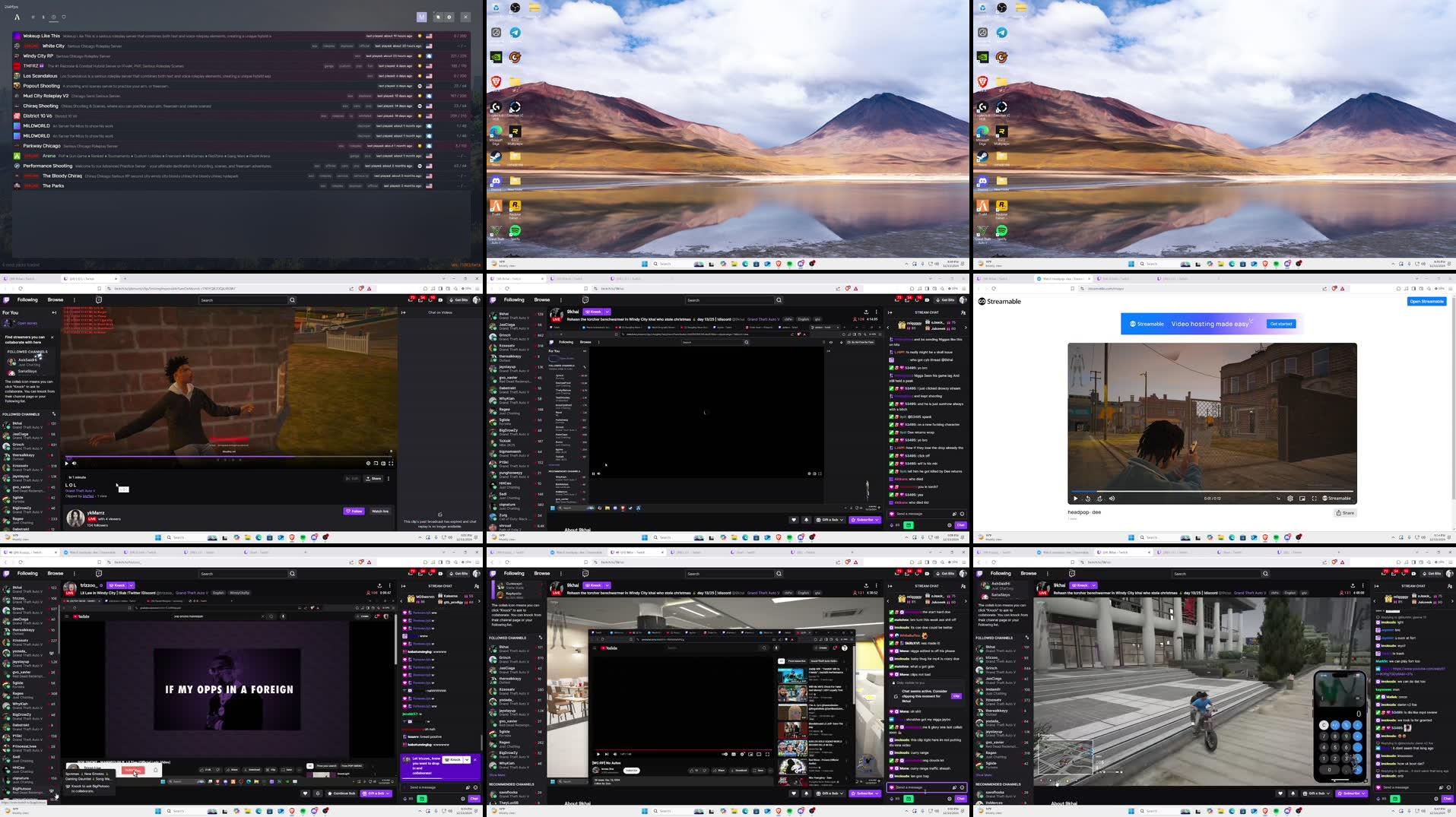This screenshot has width=1456, height=817.
Task: Click skip-forward icon in Streamable player
Action: 1099,499
